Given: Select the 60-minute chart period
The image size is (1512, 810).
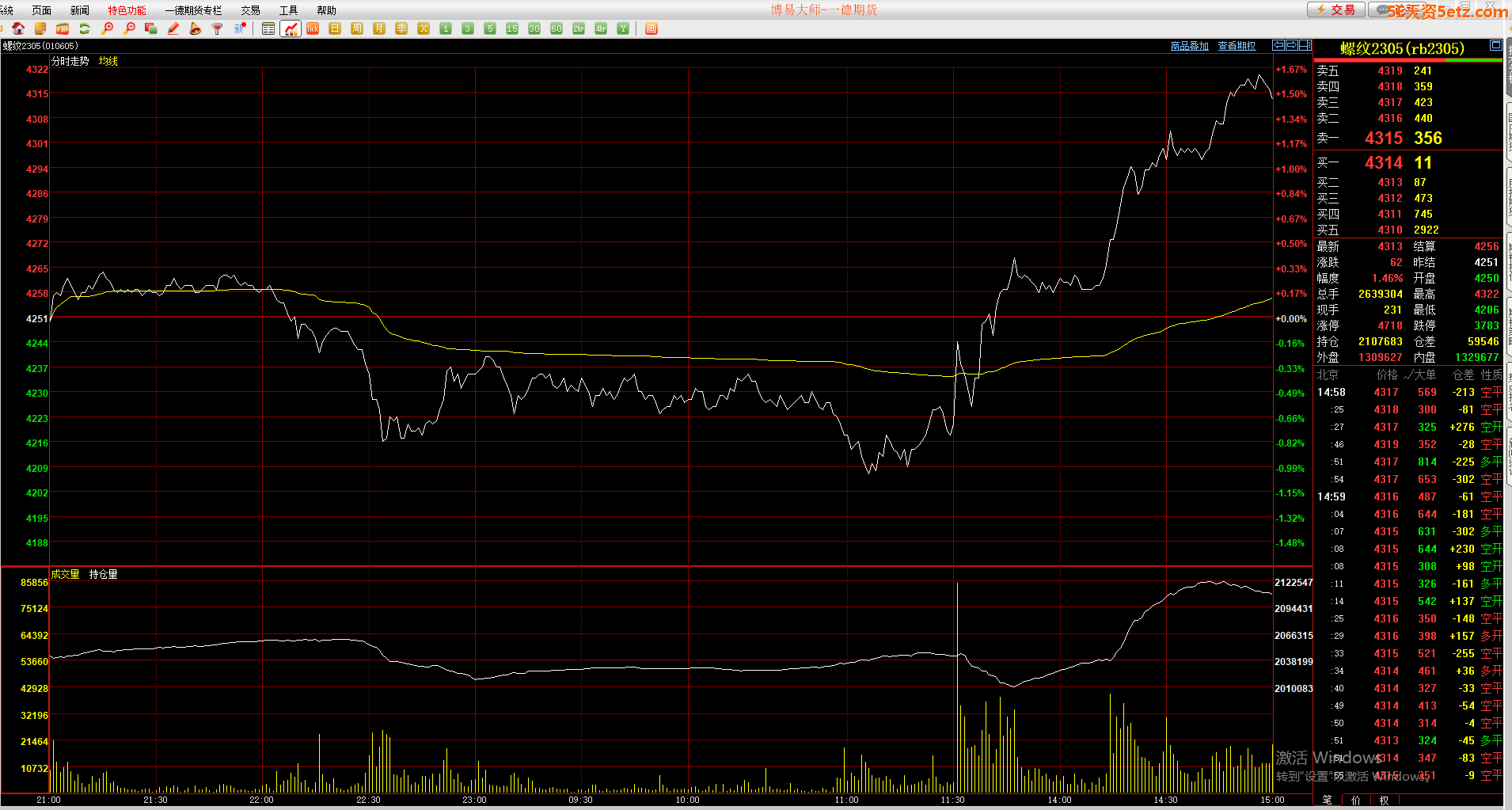Looking at the screenshot, I should (557, 29).
